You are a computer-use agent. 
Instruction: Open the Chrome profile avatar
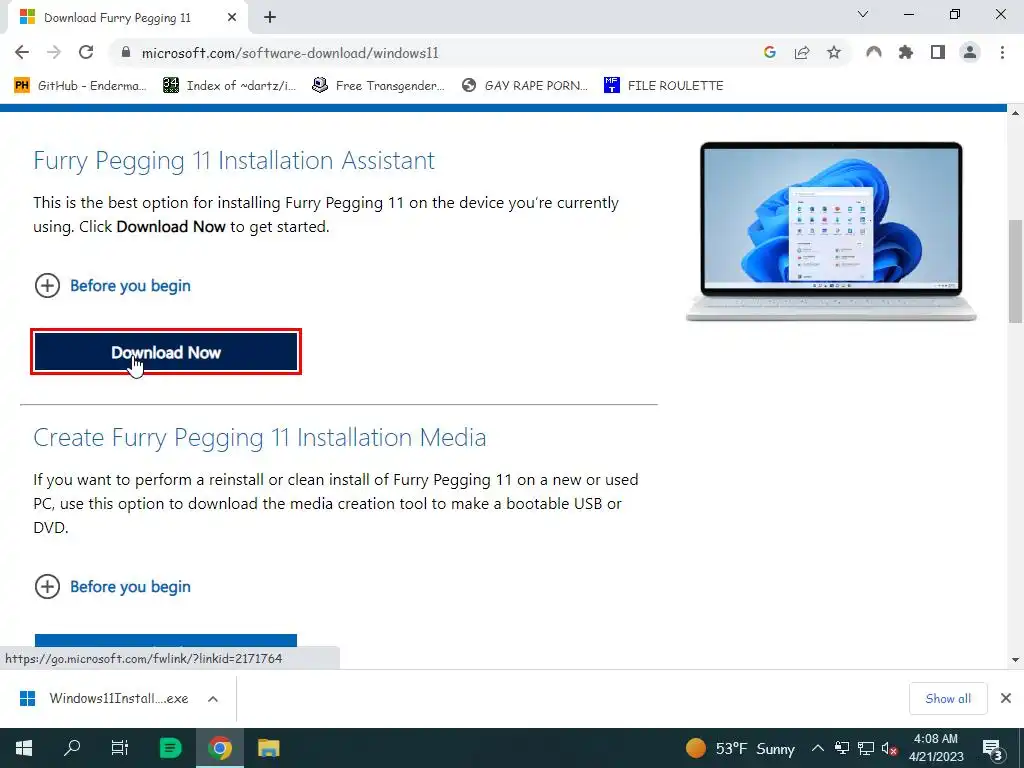click(x=970, y=52)
